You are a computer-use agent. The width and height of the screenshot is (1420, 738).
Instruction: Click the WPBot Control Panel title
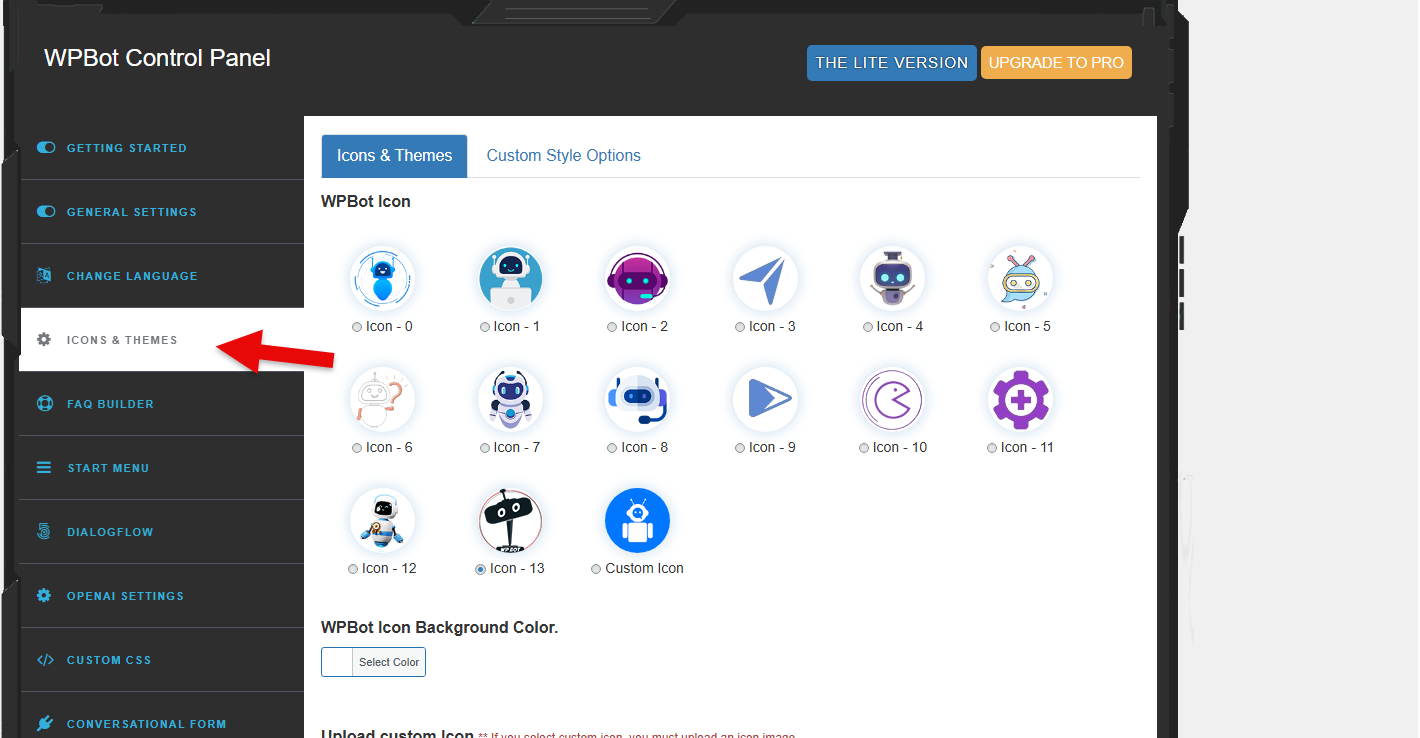click(x=157, y=58)
